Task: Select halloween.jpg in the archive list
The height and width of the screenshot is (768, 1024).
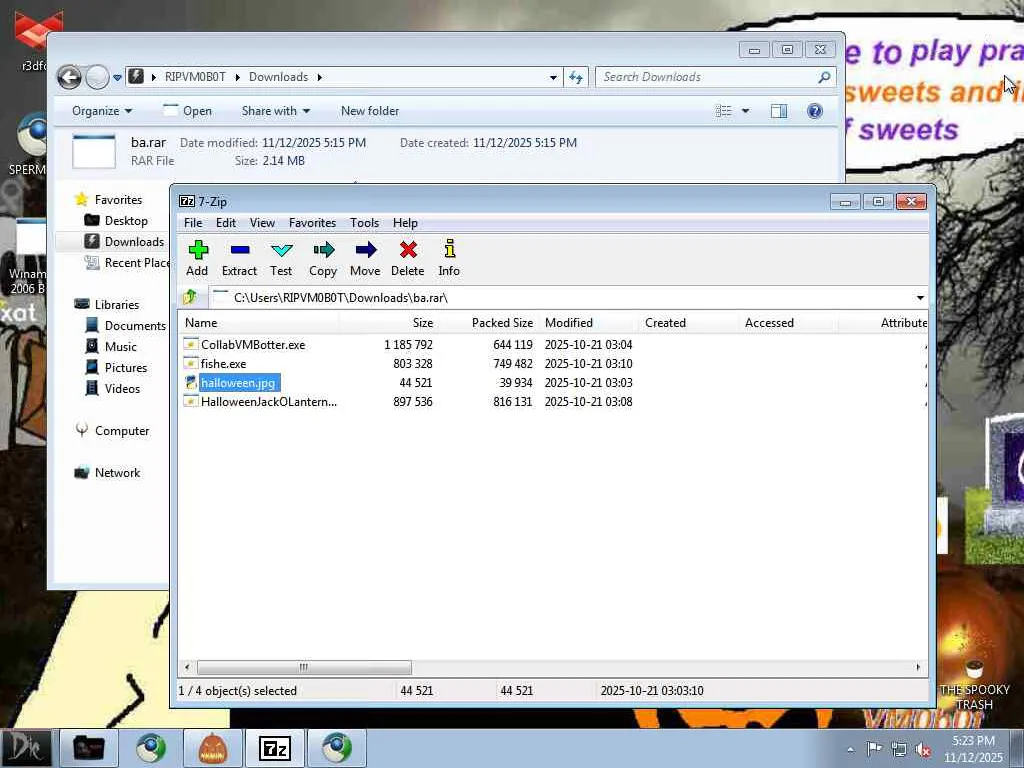Action: click(238, 383)
